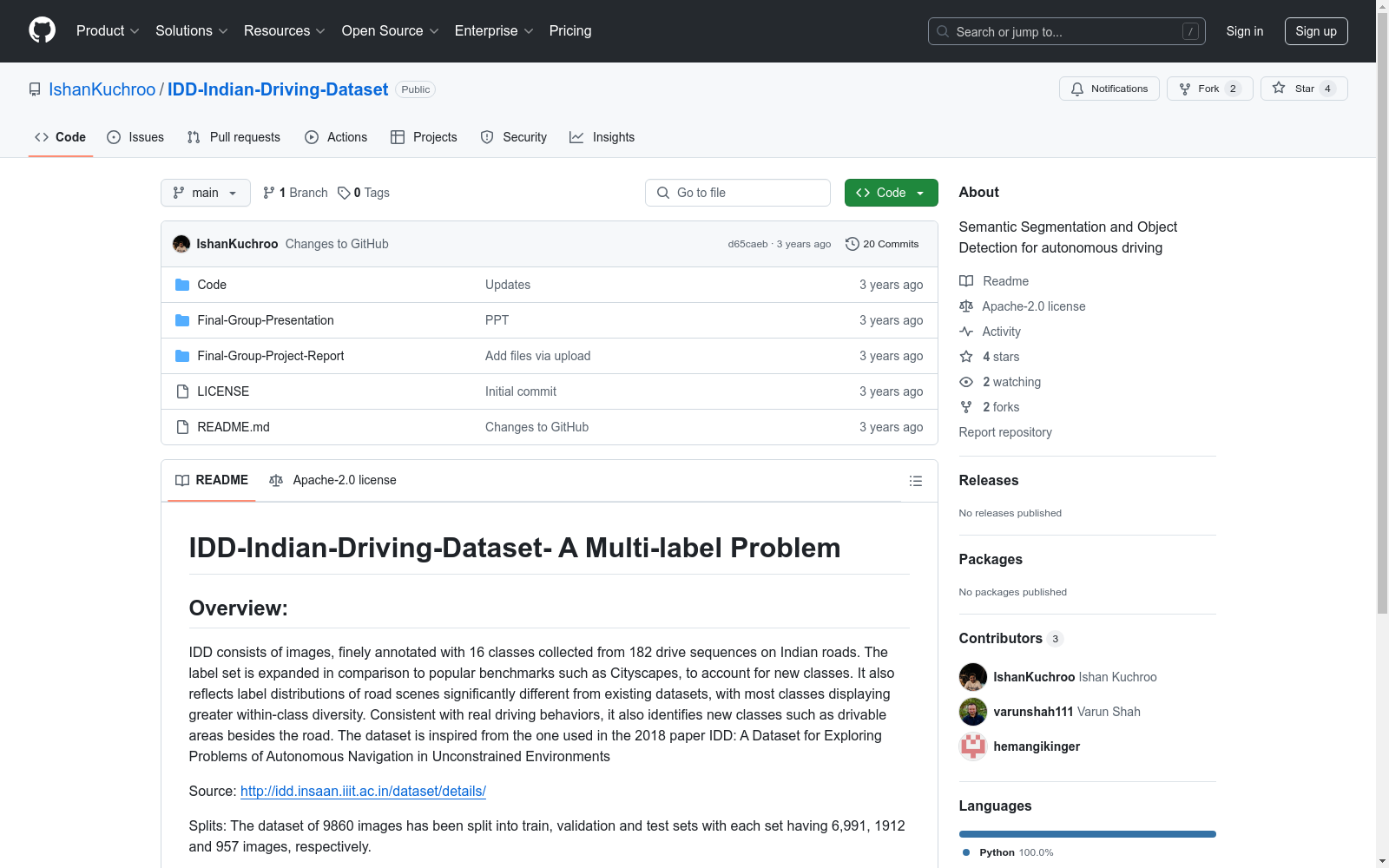The image size is (1389, 868).
Task: Switch to the Security tab
Action: tap(514, 137)
